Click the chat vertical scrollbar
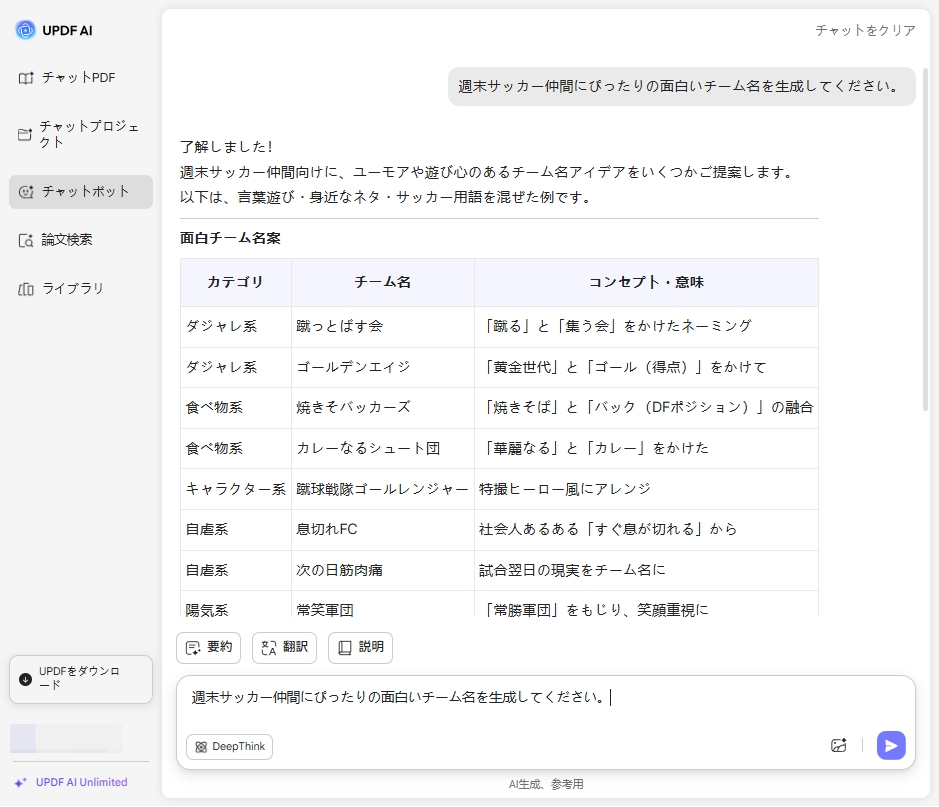The image size is (939, 807). coord(925,239)
